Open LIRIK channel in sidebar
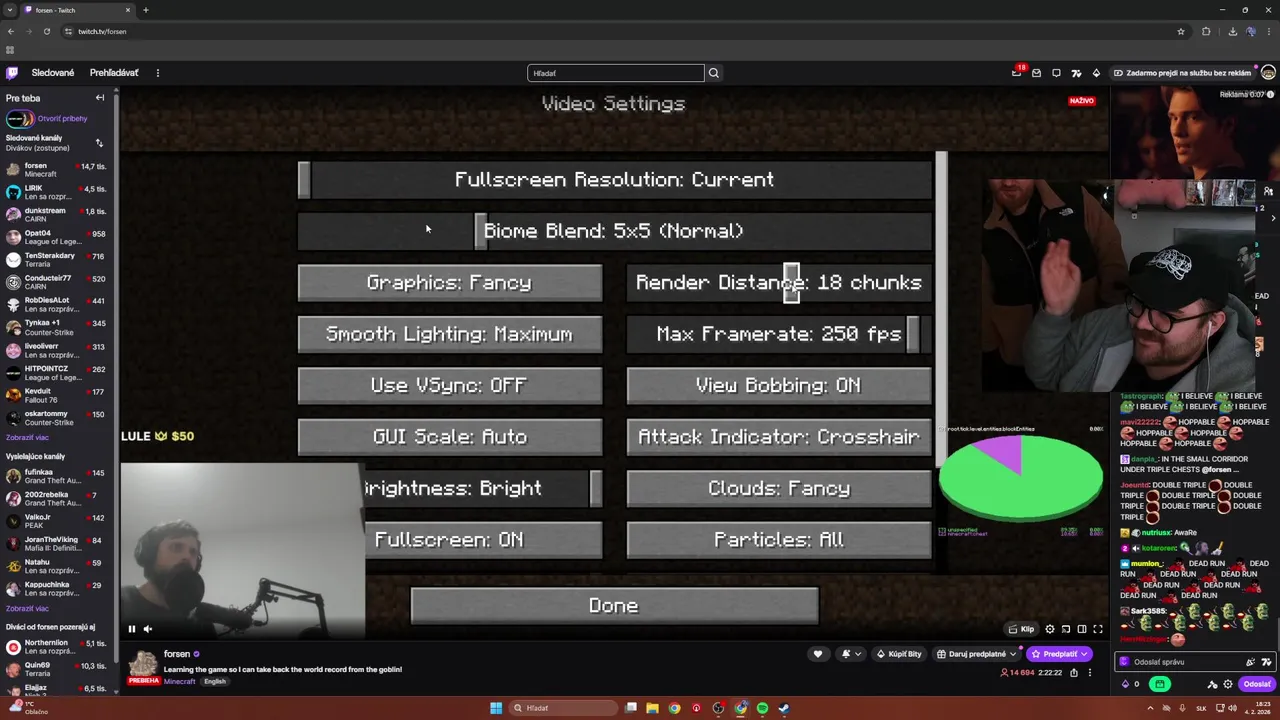 60,192
